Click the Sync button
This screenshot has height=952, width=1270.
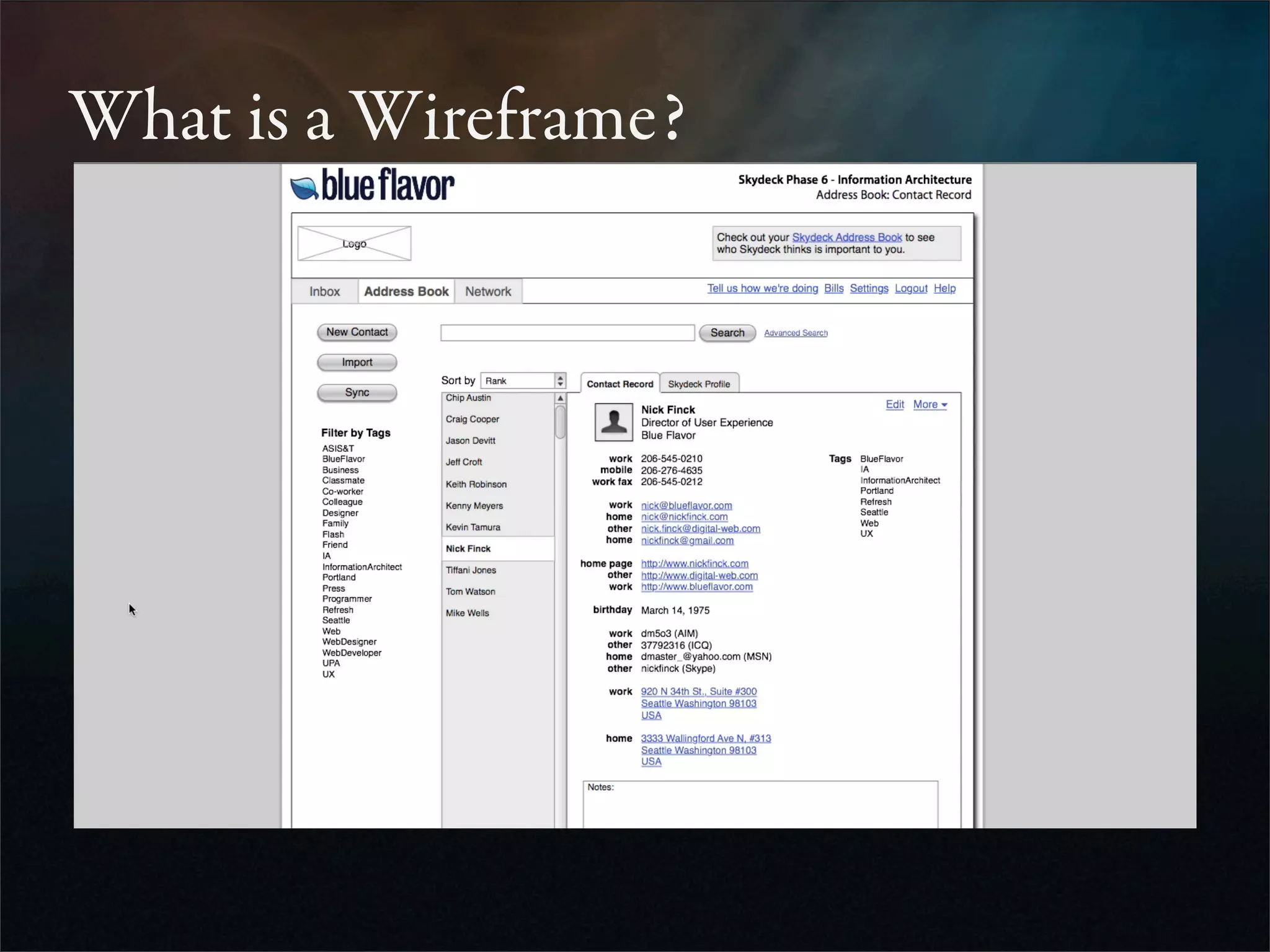click(357, 392)
